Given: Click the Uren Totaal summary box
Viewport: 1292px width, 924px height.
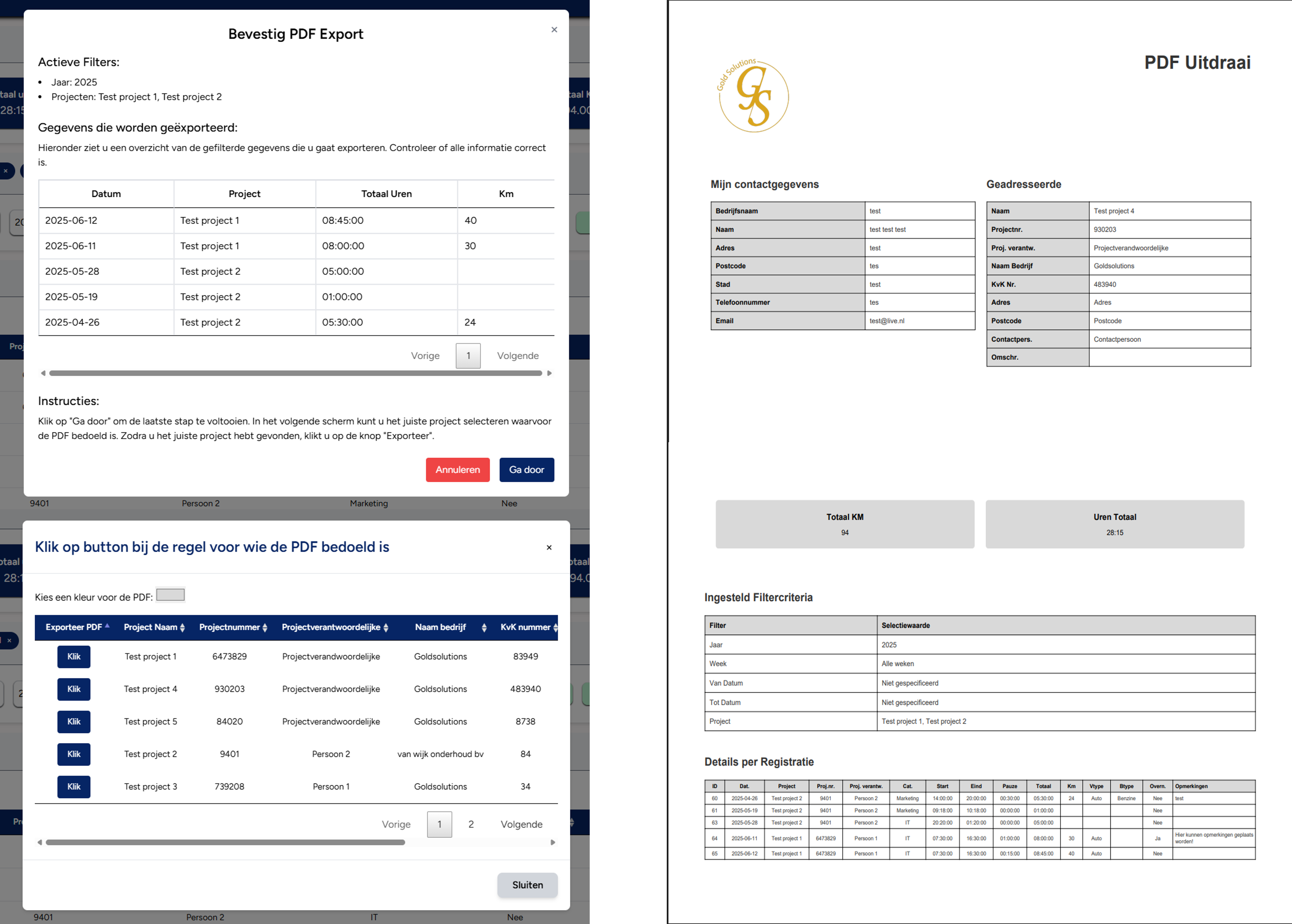Looking at the screenshot, I should (x=1114, y=524).
